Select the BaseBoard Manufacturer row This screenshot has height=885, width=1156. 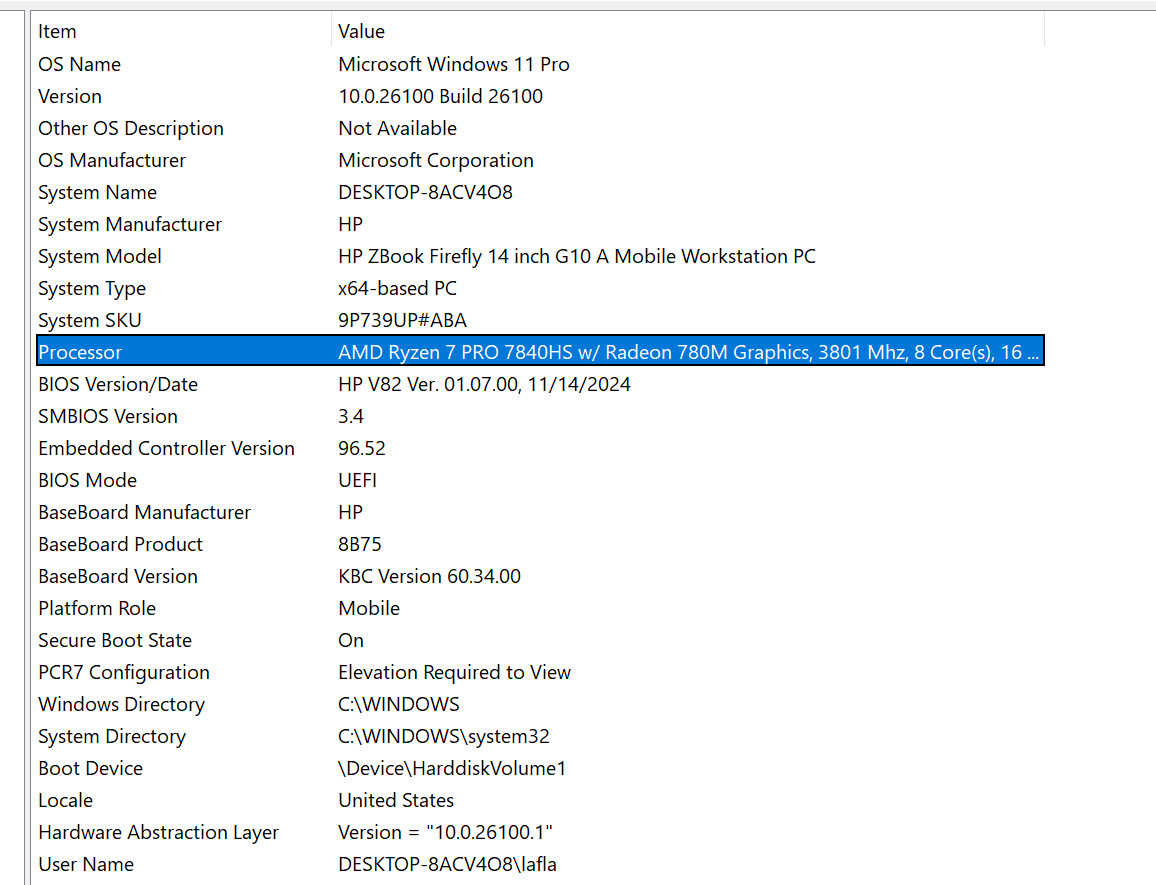tap(540, 513)
